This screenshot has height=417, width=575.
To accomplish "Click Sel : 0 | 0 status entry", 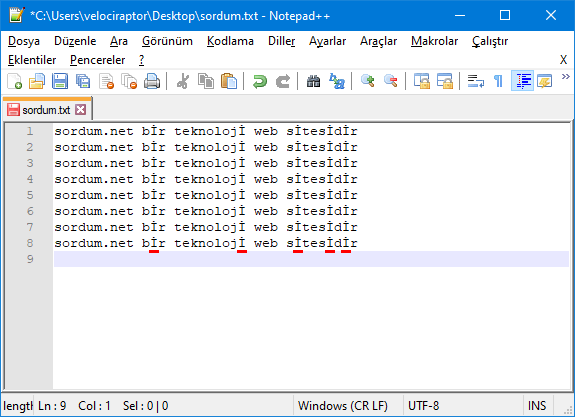I will click(x=146, y=406).
